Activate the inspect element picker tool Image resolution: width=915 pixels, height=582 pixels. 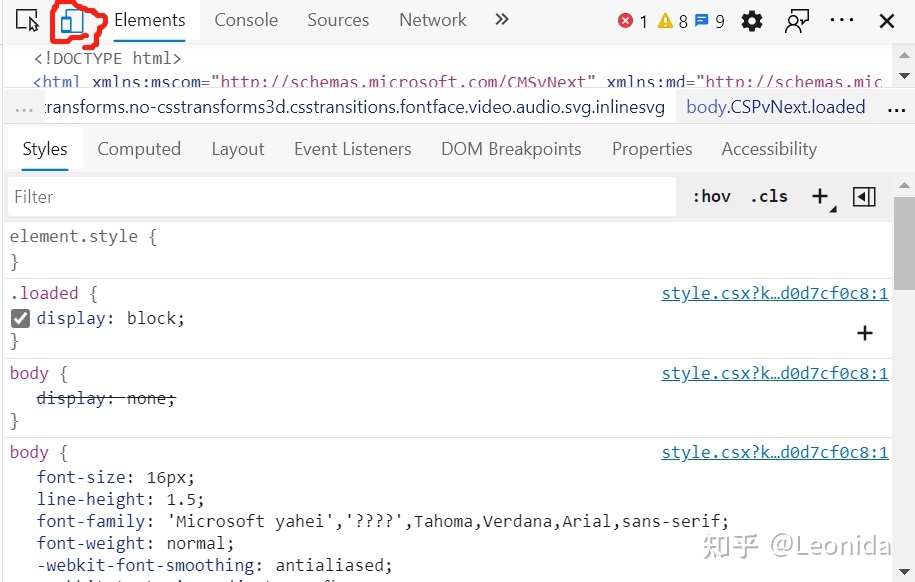click(27, 21)
